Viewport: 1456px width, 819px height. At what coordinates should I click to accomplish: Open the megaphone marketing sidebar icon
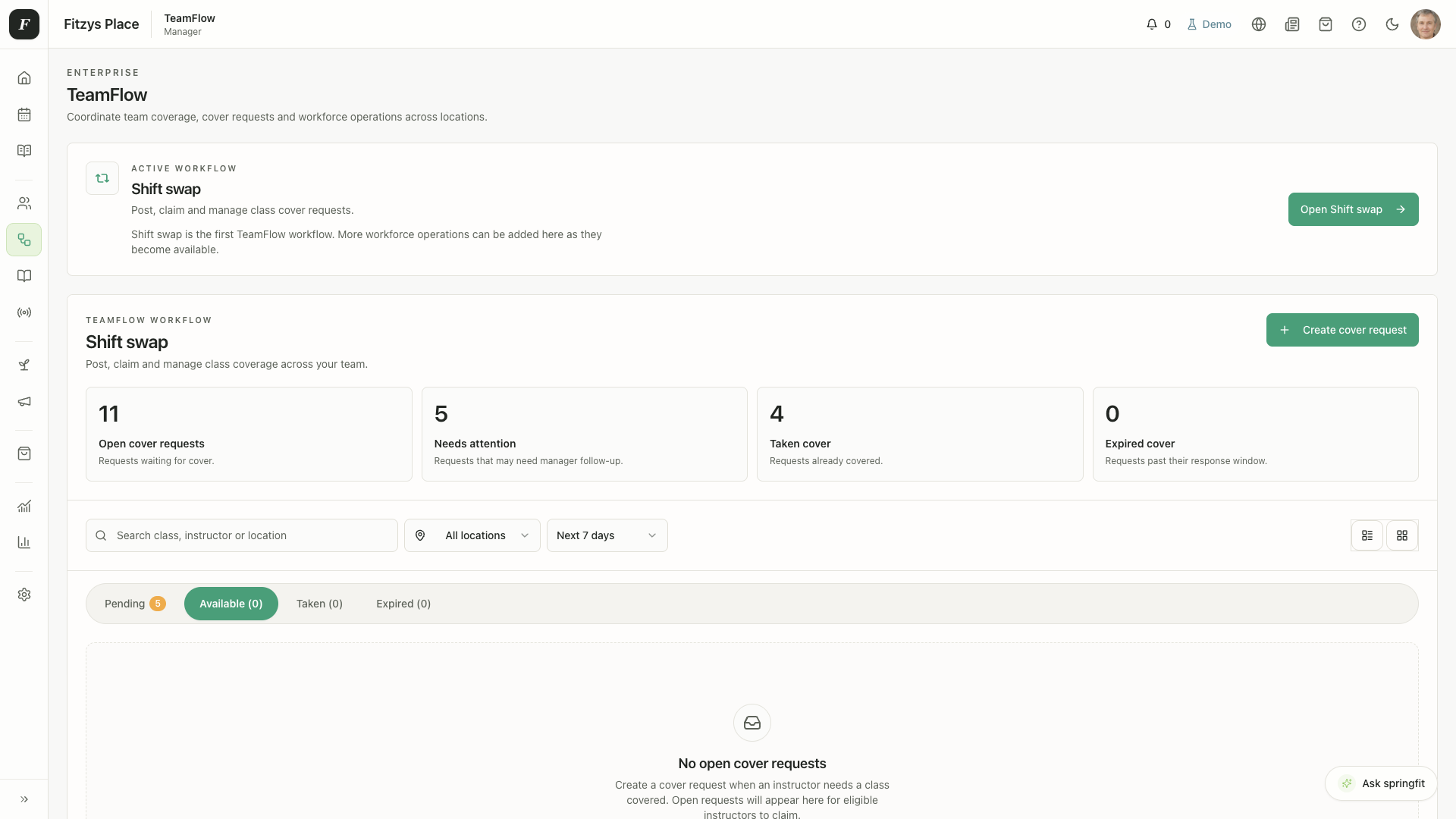coord(24,402)
